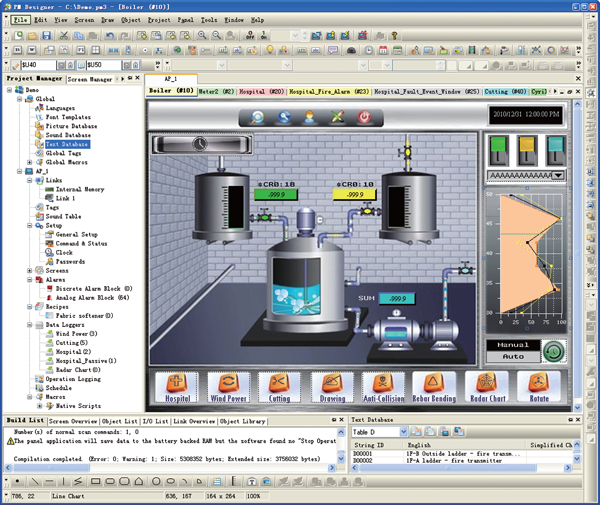Select Text Database in the project tree

67,144
